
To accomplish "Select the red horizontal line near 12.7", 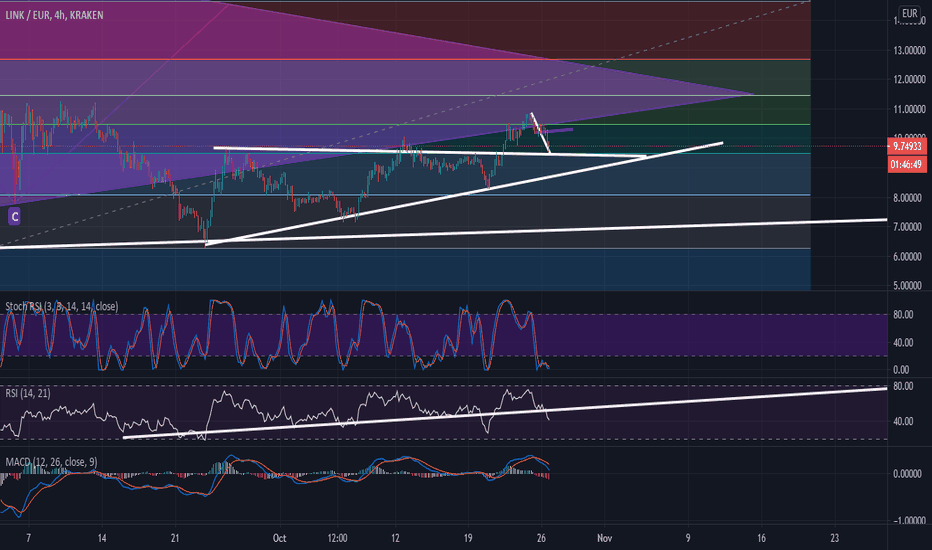I will pos(405,59).
